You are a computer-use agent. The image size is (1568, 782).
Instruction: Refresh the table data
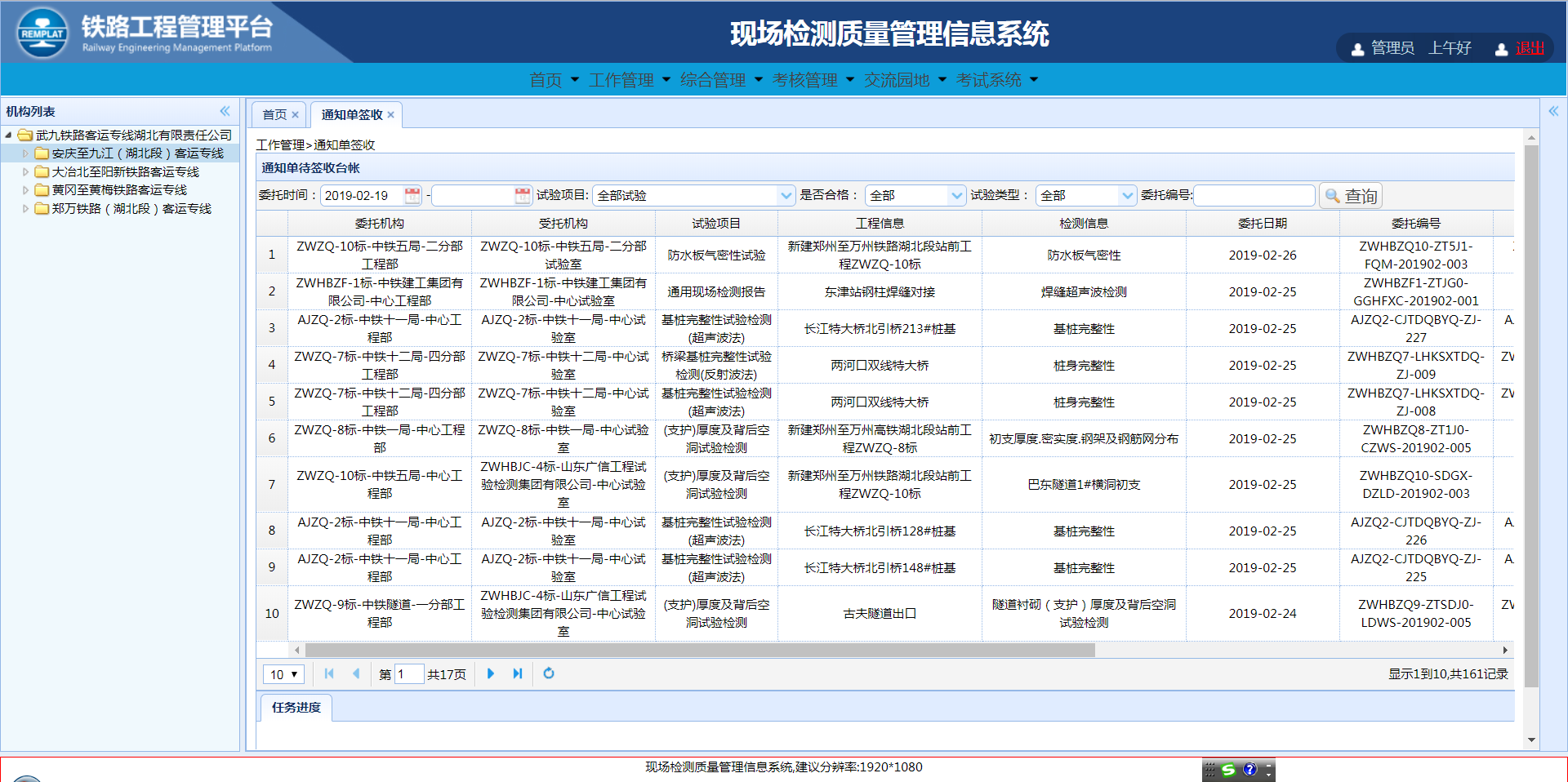(x=549, y=673)
